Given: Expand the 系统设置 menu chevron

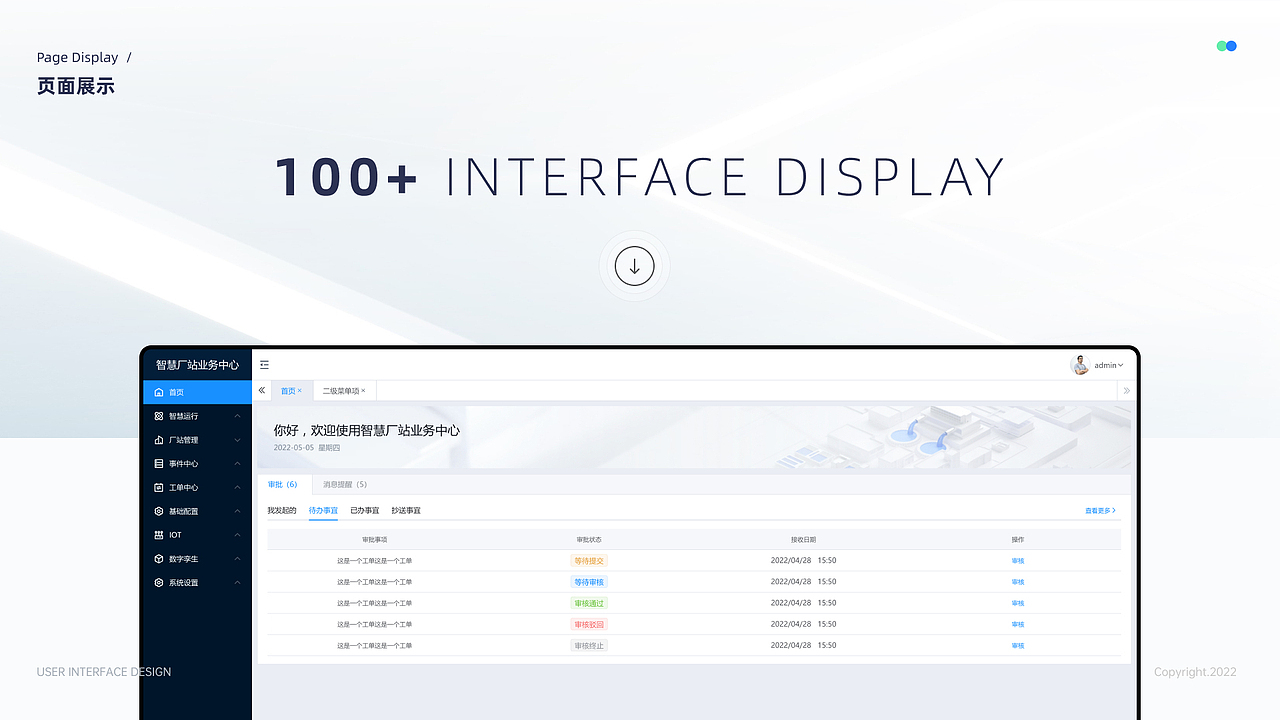Looking at the screenshot, I should click(237, 583).
